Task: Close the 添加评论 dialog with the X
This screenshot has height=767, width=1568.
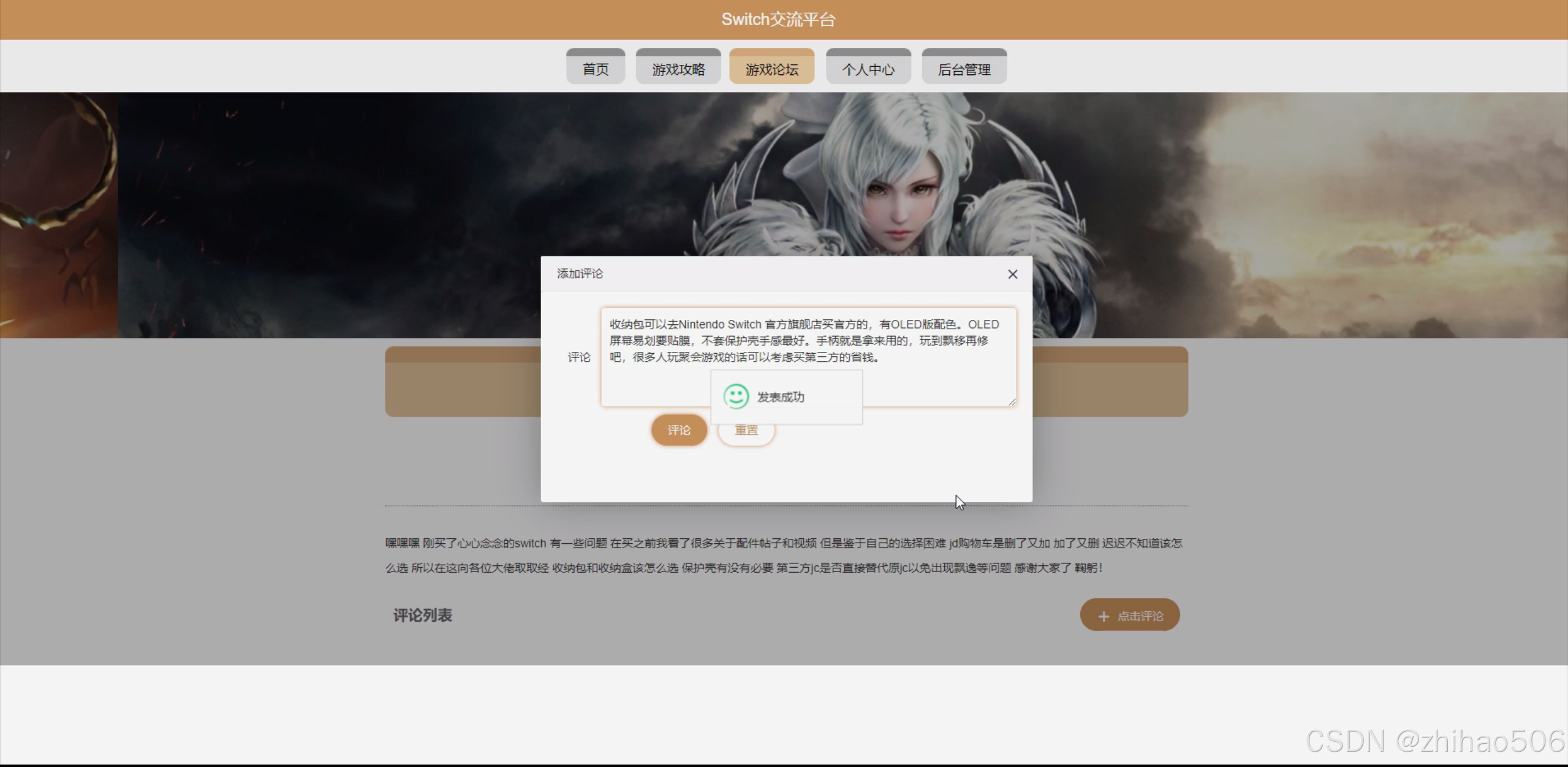Action: [x=1012, y=274]
